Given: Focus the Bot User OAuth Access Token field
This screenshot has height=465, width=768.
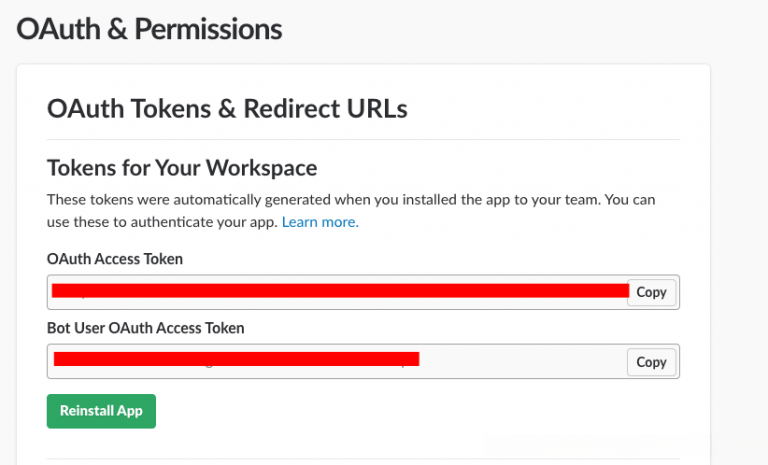Looking at the screenshot, I should (520, 362).
